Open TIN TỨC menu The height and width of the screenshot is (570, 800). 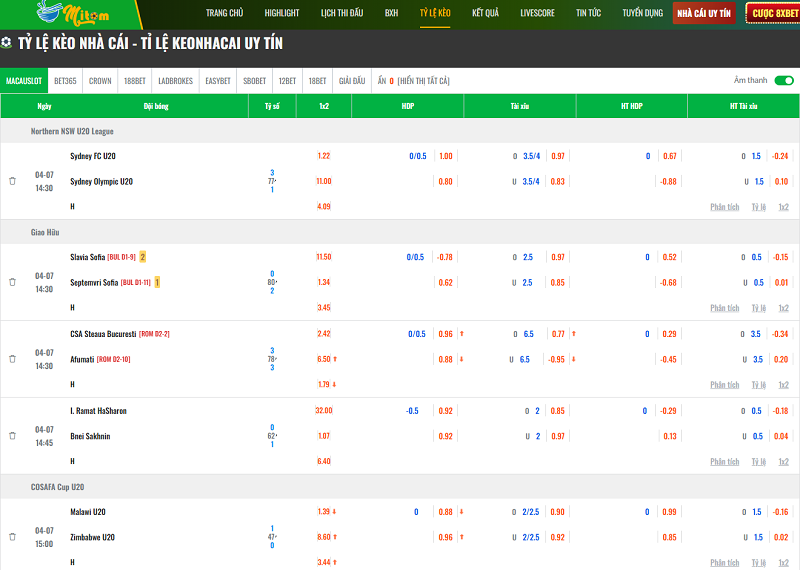588,13
